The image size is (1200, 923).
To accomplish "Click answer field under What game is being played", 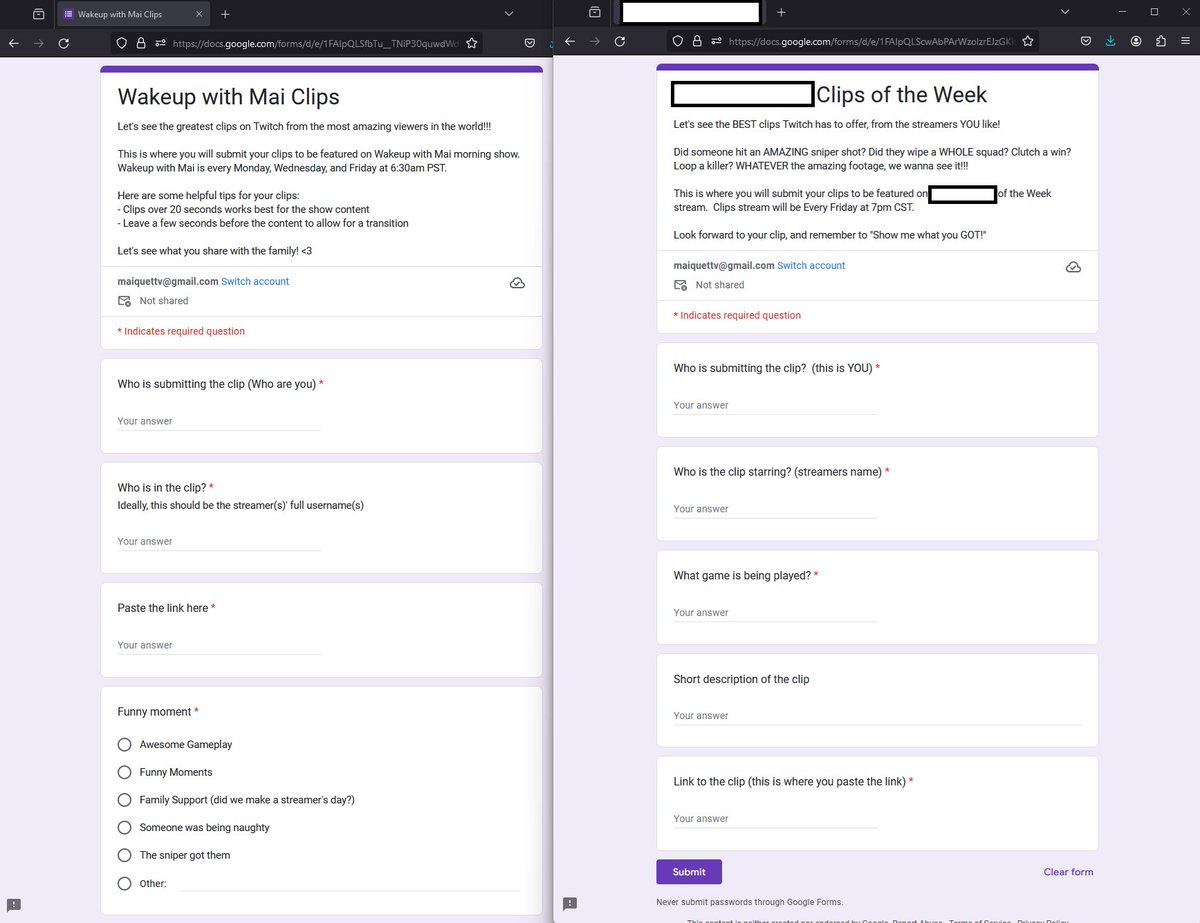I will click(x=775, y=612).
